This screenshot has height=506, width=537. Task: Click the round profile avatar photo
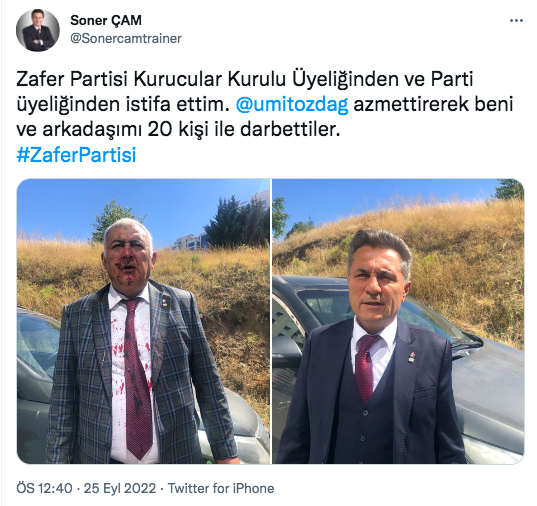click(38, 30)
